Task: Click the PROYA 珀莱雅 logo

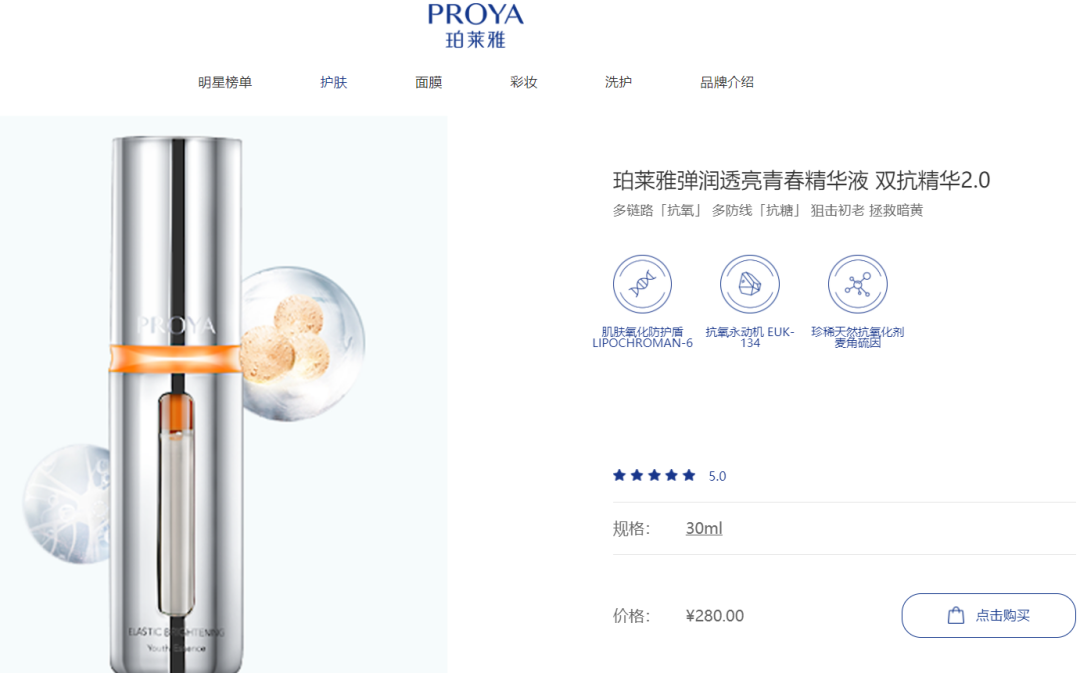Action: tap(475, 26)
